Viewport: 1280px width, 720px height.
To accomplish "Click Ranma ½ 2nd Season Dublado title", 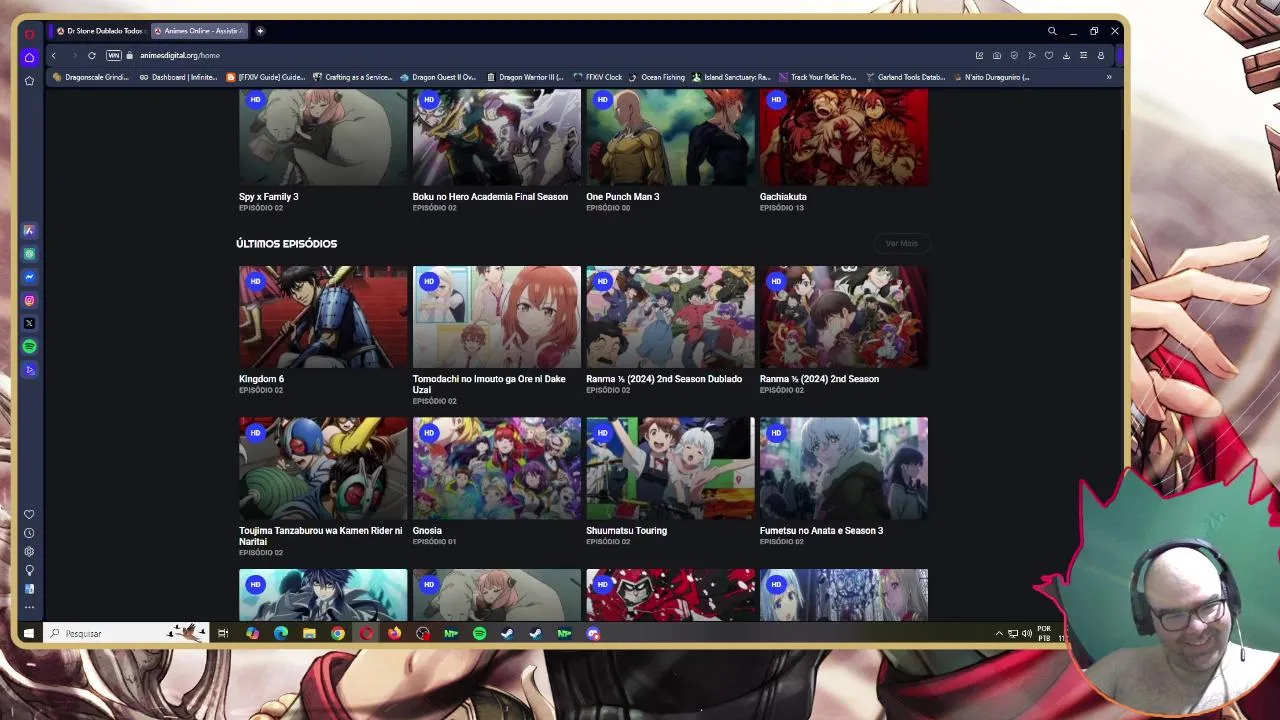I will 664,379.
